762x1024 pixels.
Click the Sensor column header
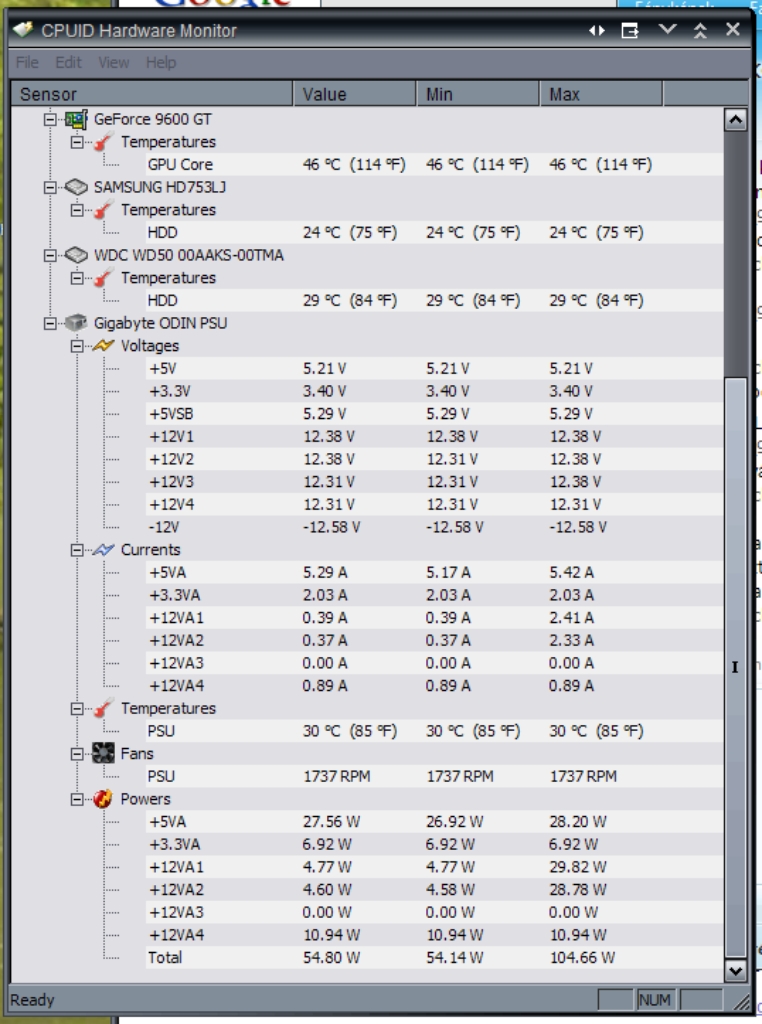tap(152, 94)
